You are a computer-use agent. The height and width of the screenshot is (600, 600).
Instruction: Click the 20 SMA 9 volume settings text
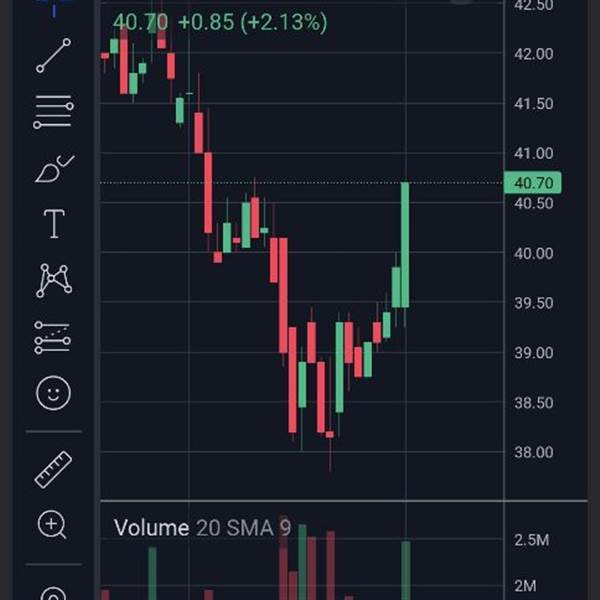(243, 528)
